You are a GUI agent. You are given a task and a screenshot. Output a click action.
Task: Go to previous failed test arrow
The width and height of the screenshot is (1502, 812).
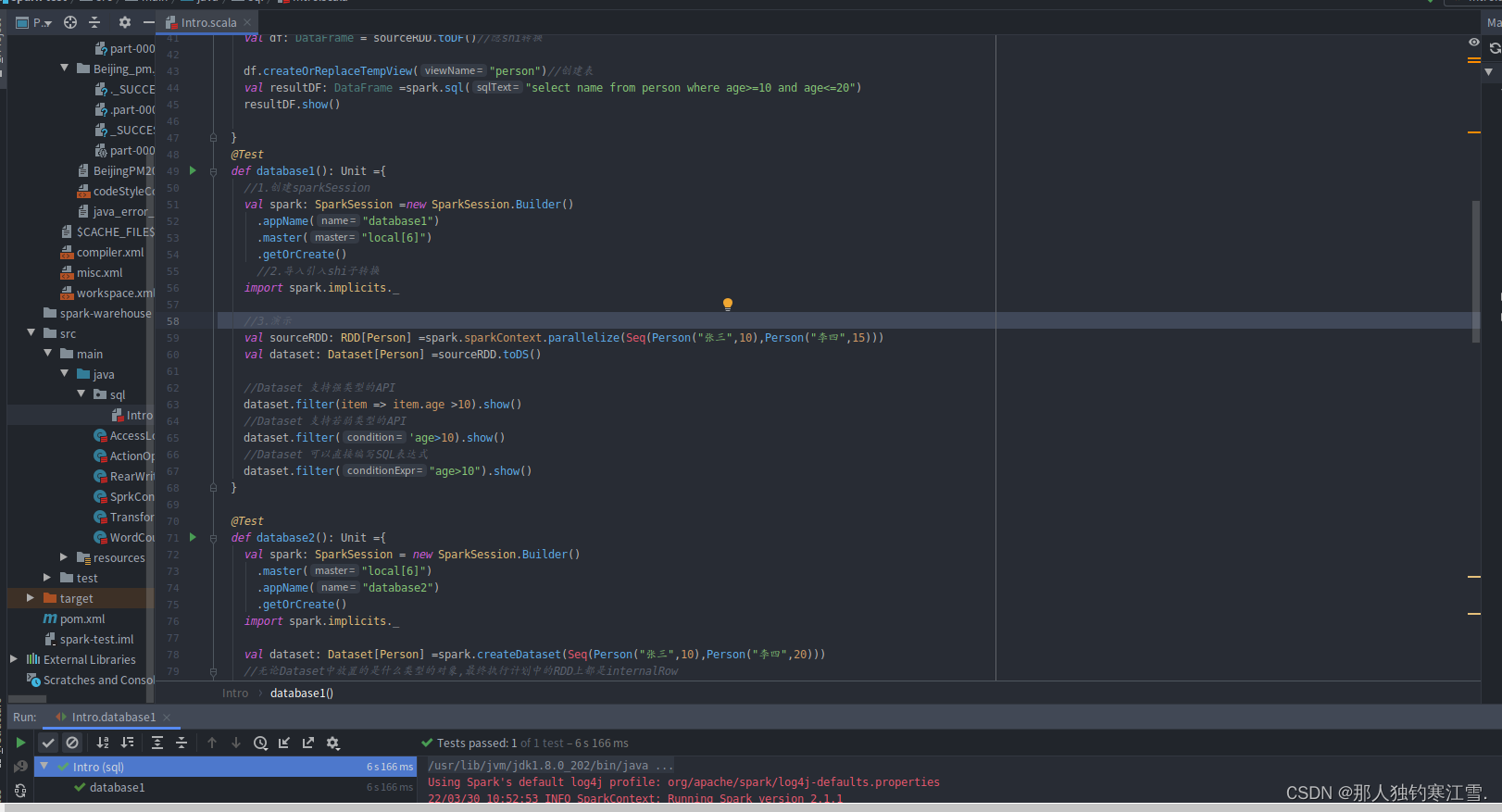[212, 743]
